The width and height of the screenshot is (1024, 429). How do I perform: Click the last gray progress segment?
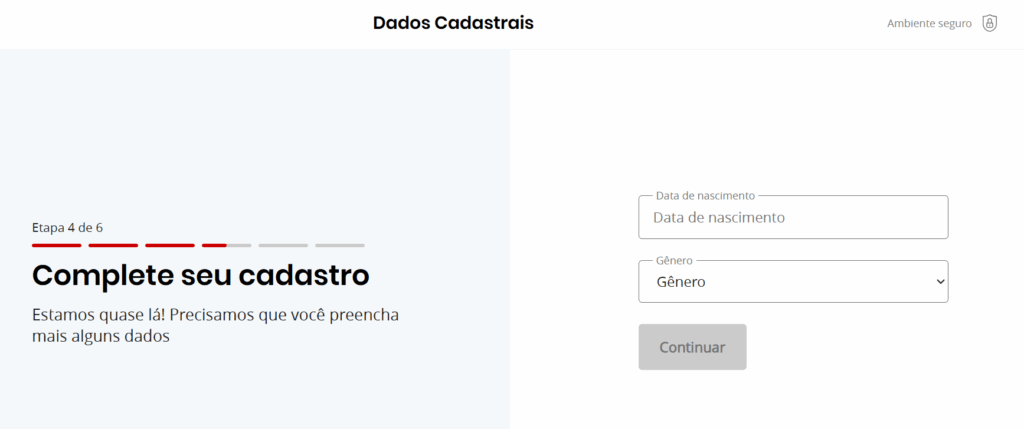[x=340, y=245]
